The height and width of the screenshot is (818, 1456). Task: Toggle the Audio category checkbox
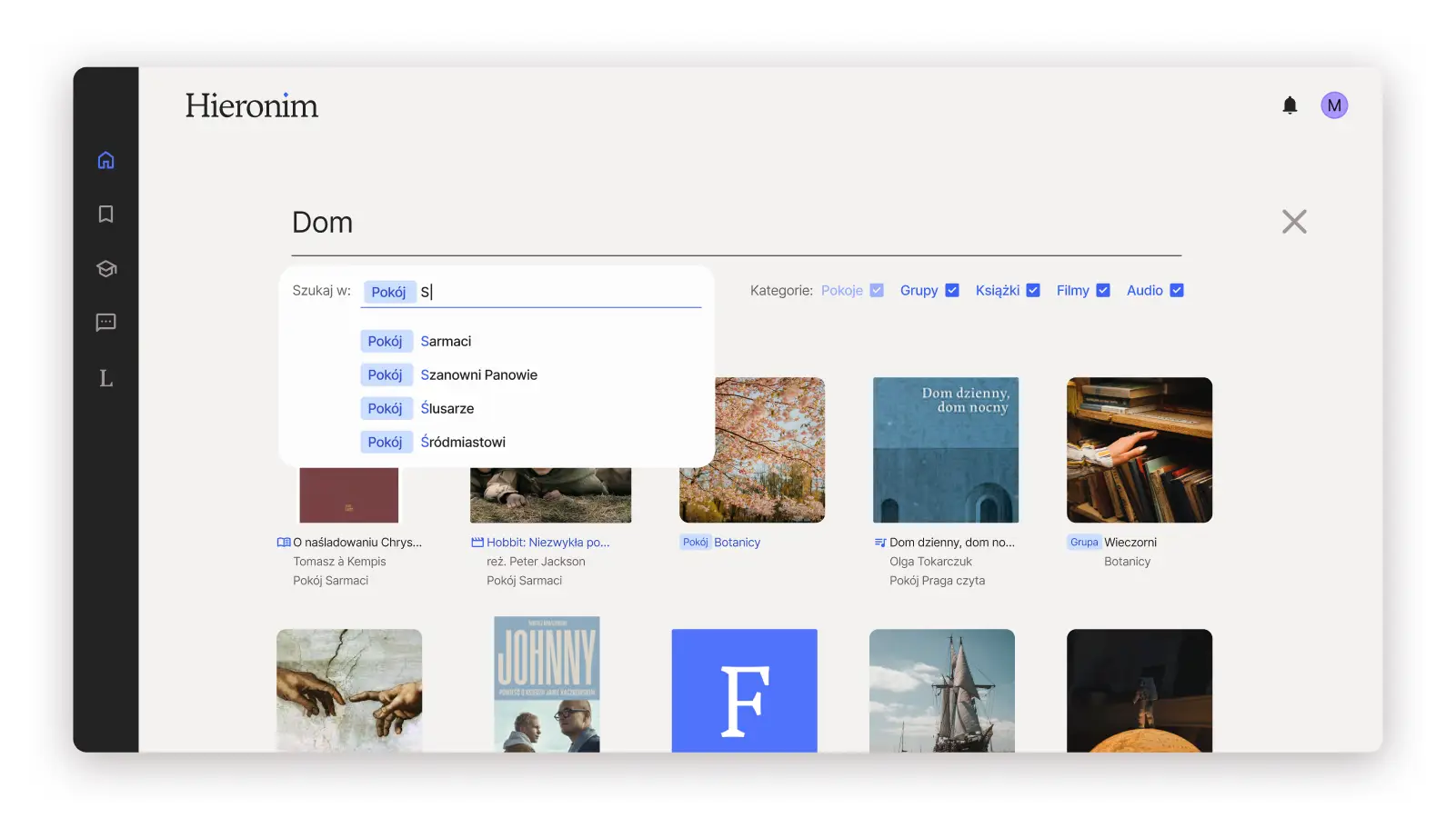pos(1177,291)
